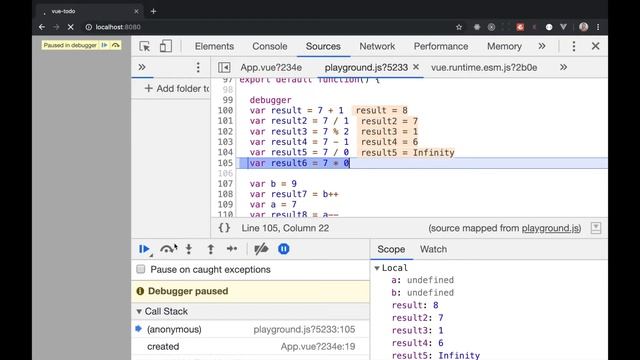
Task: Click the Step arrow icon
Action: pyautogui.click(x=232, y=249)
